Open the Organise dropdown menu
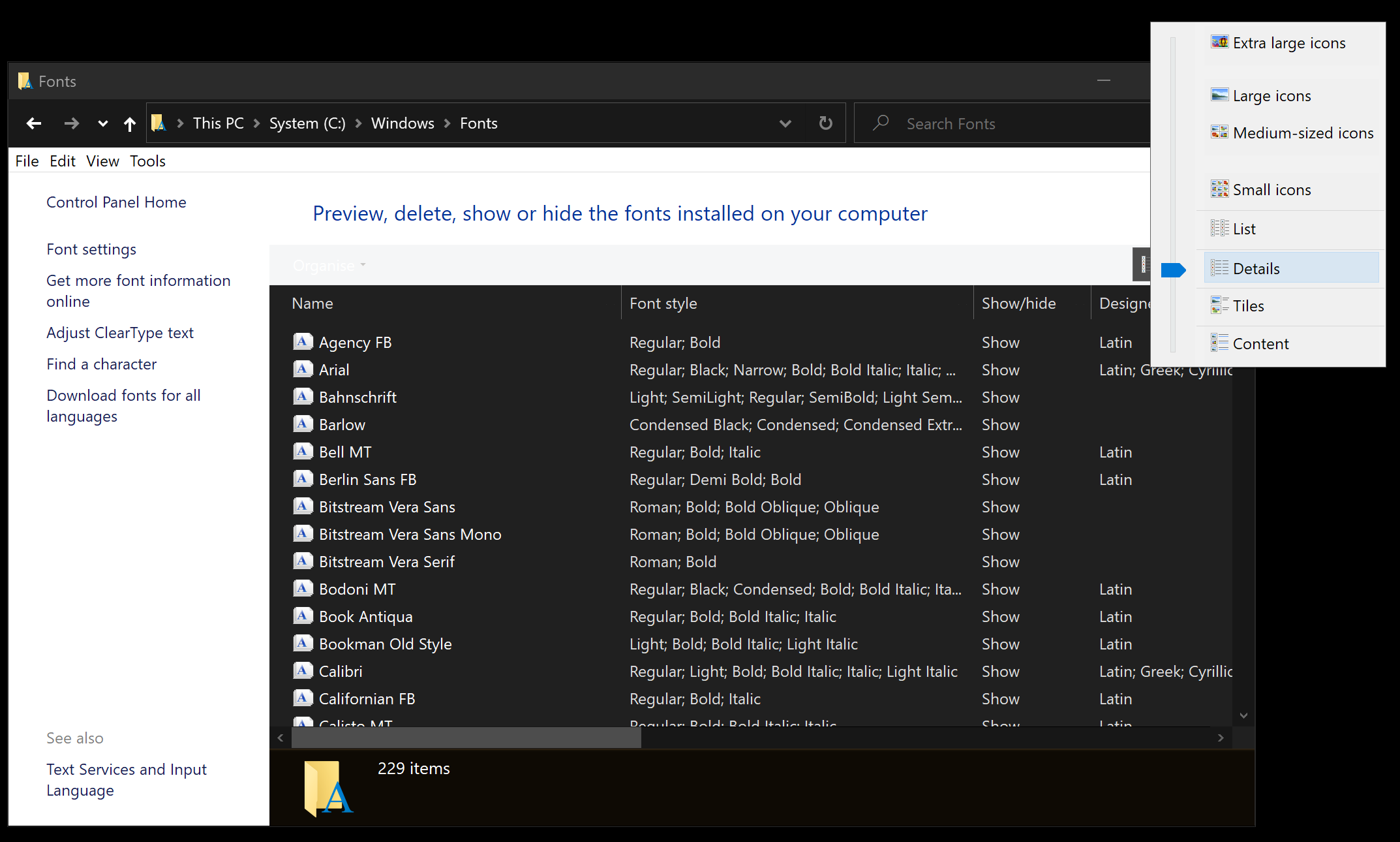 tap(329, 266)
